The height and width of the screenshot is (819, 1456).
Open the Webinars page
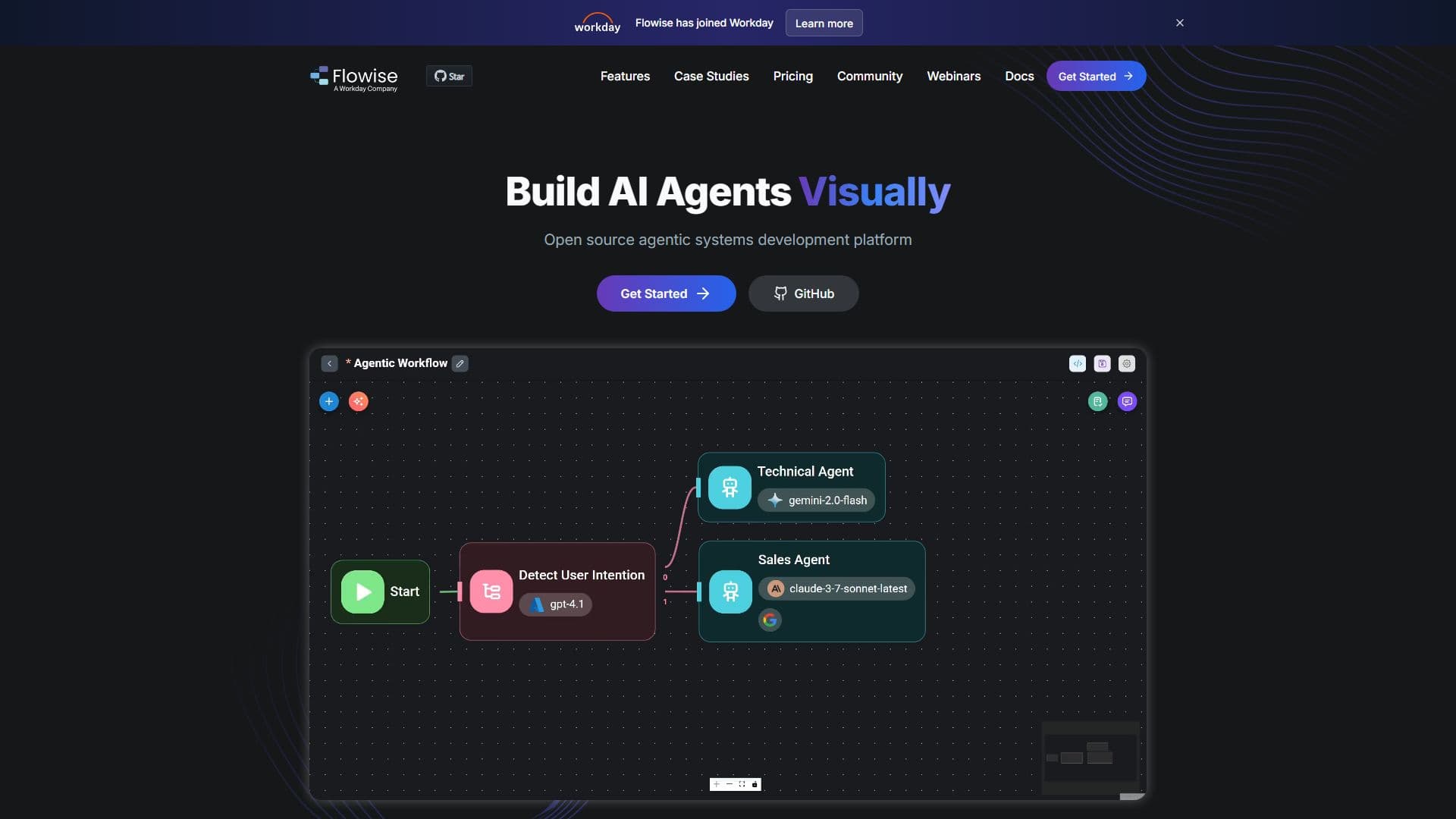point(953,76)
